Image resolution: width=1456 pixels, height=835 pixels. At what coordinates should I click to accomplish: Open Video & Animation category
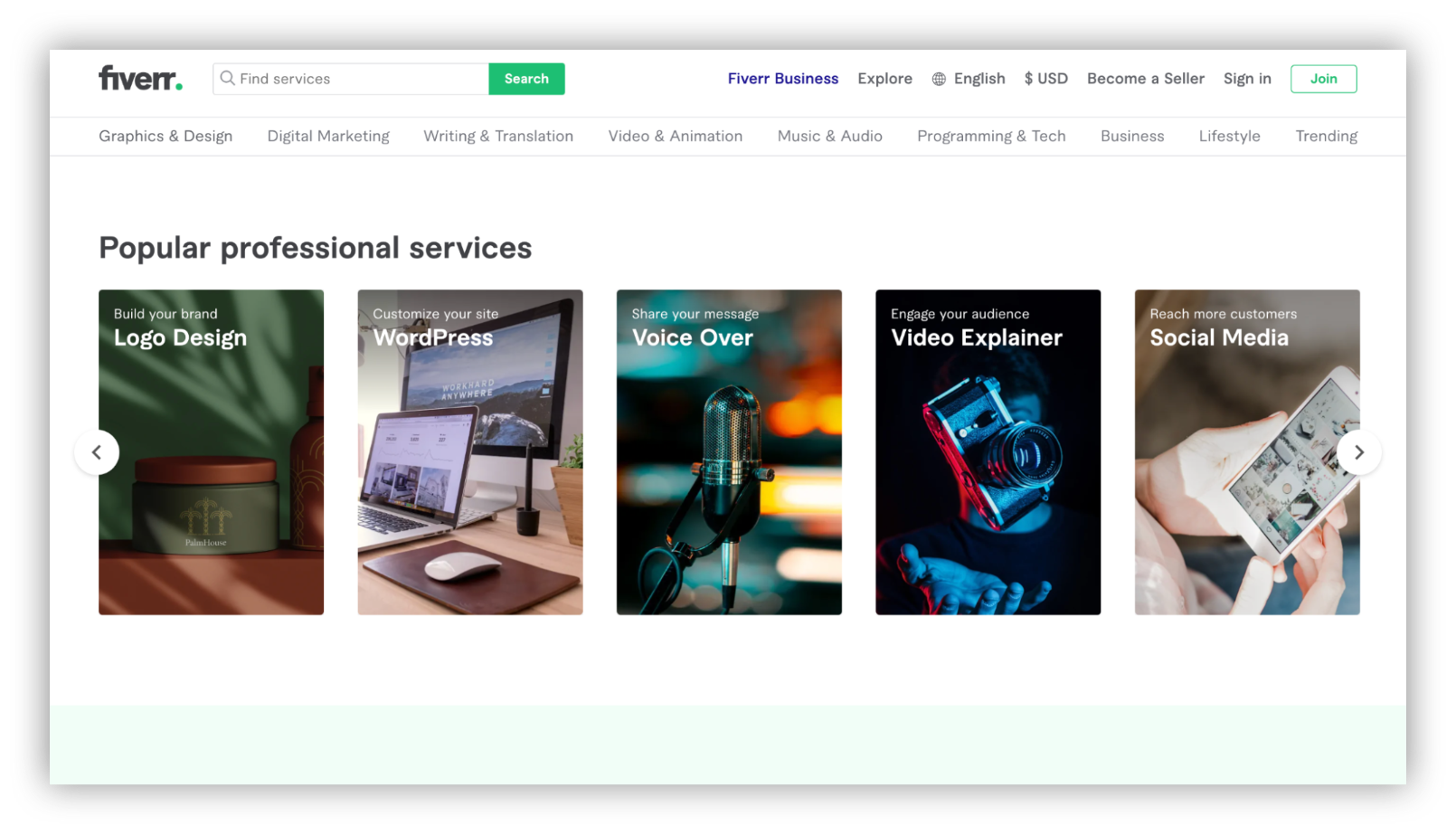click(x=676, y=136)
